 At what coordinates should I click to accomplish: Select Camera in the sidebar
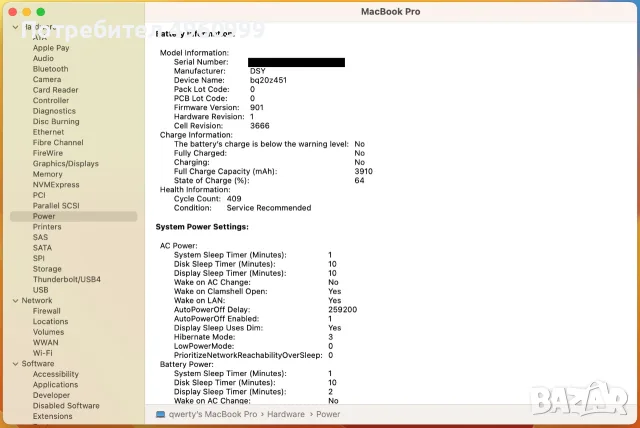pos(47,80)
